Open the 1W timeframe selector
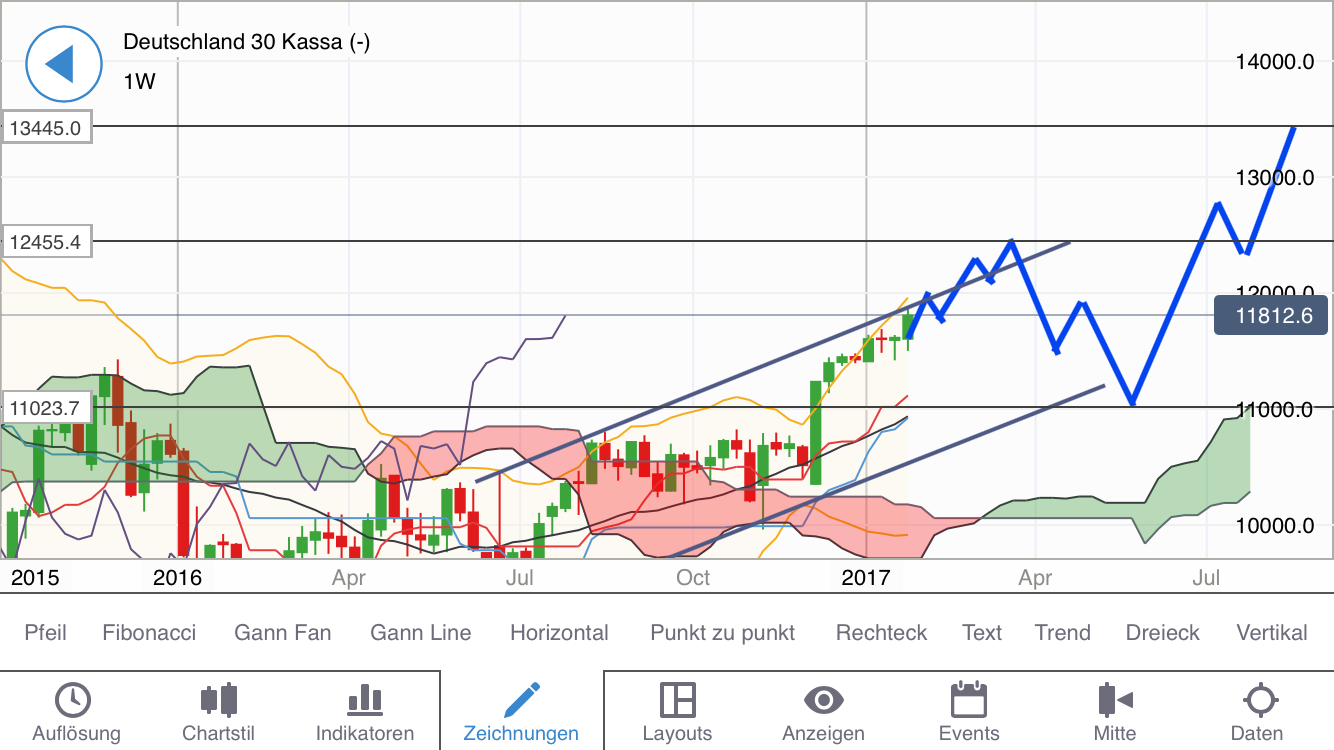1334x750 pixels. (x=138, y=81)
